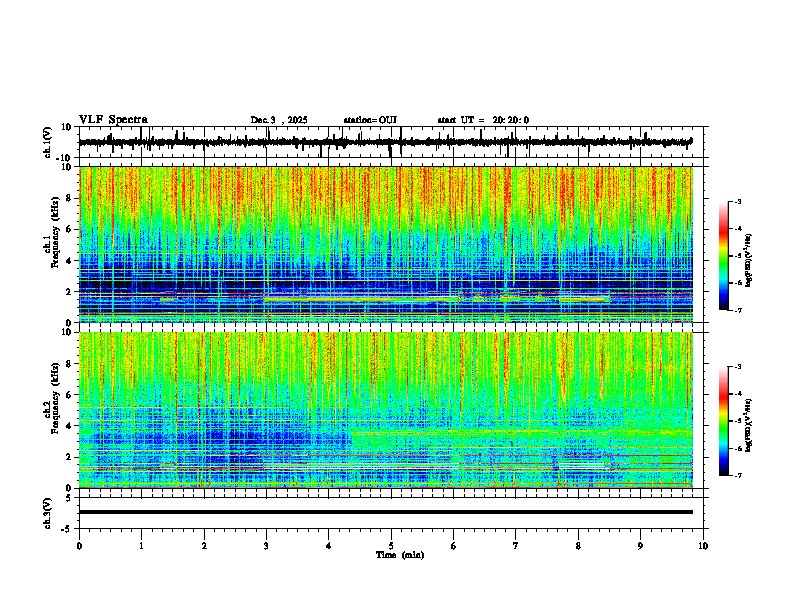This screenshot has width=792, height=612.
Task: Click inside the ch.1 spectrogram panel
Action: pyautogui.click(x=386, y=244)
